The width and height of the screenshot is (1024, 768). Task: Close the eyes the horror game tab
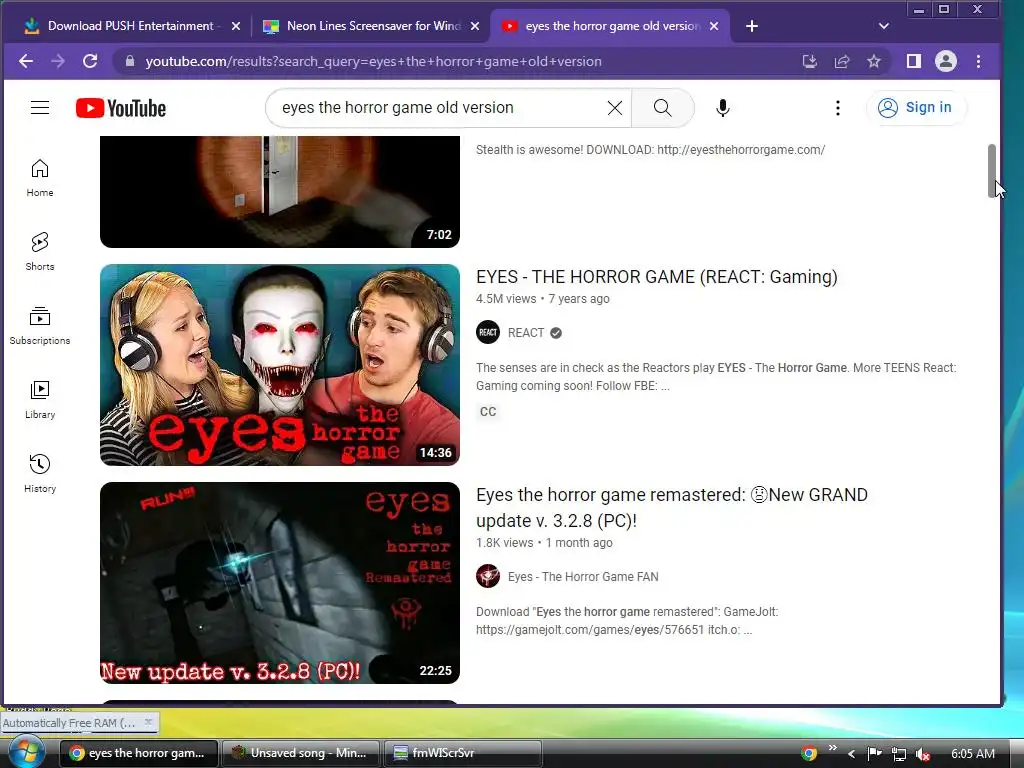click(x=714, y=26)
